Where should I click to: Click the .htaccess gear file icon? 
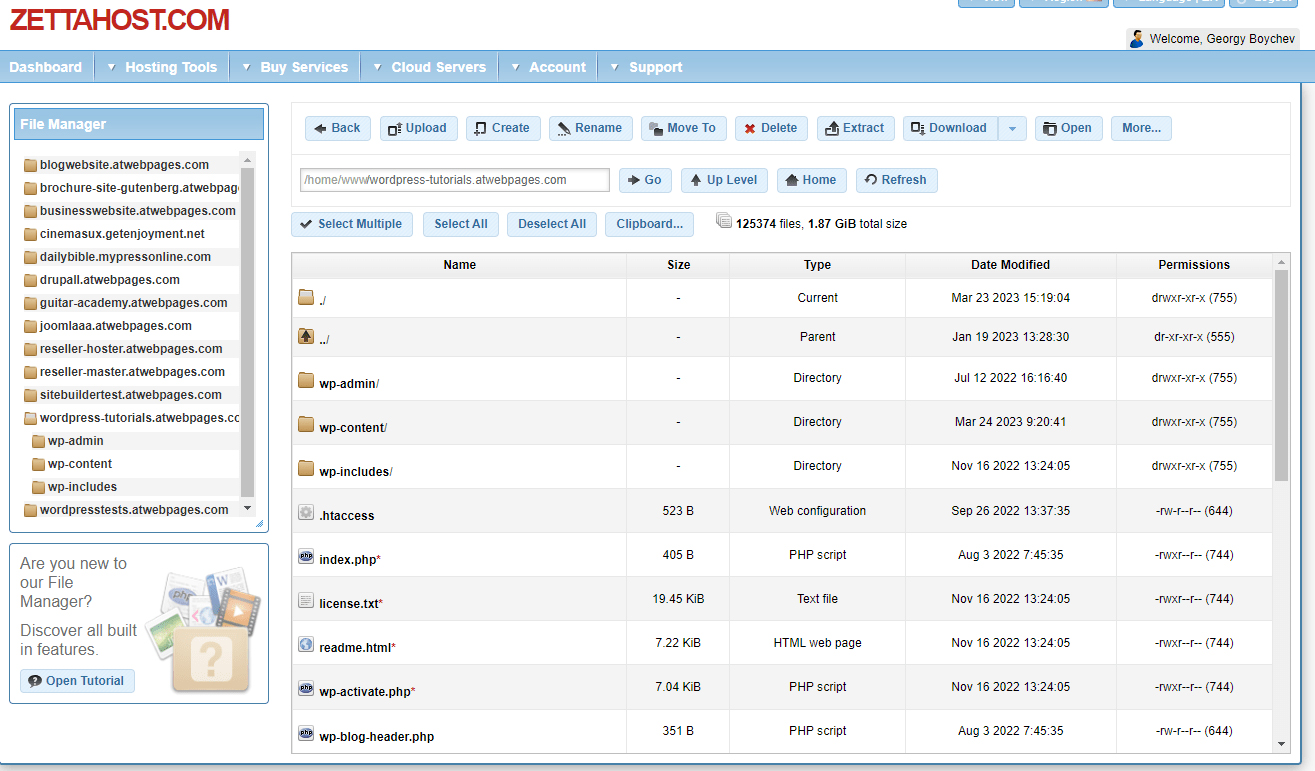tap(306, 512)
